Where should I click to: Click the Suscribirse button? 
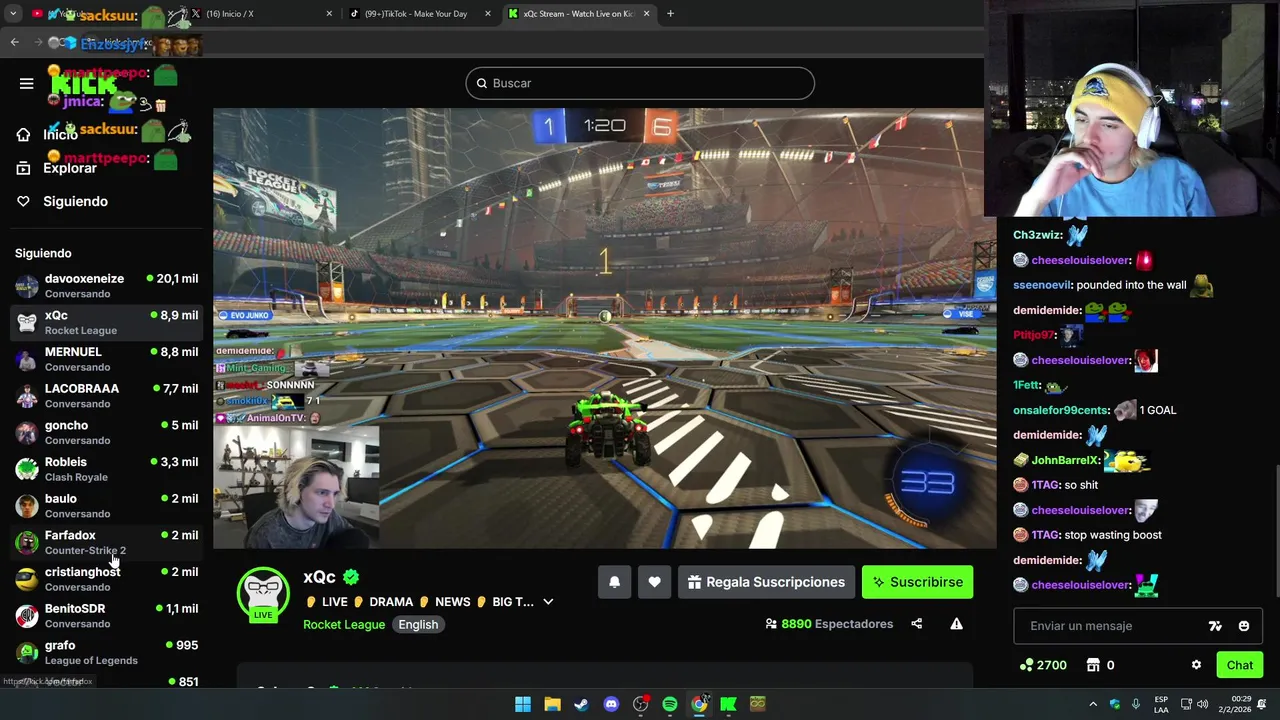(x=917, y=582)
